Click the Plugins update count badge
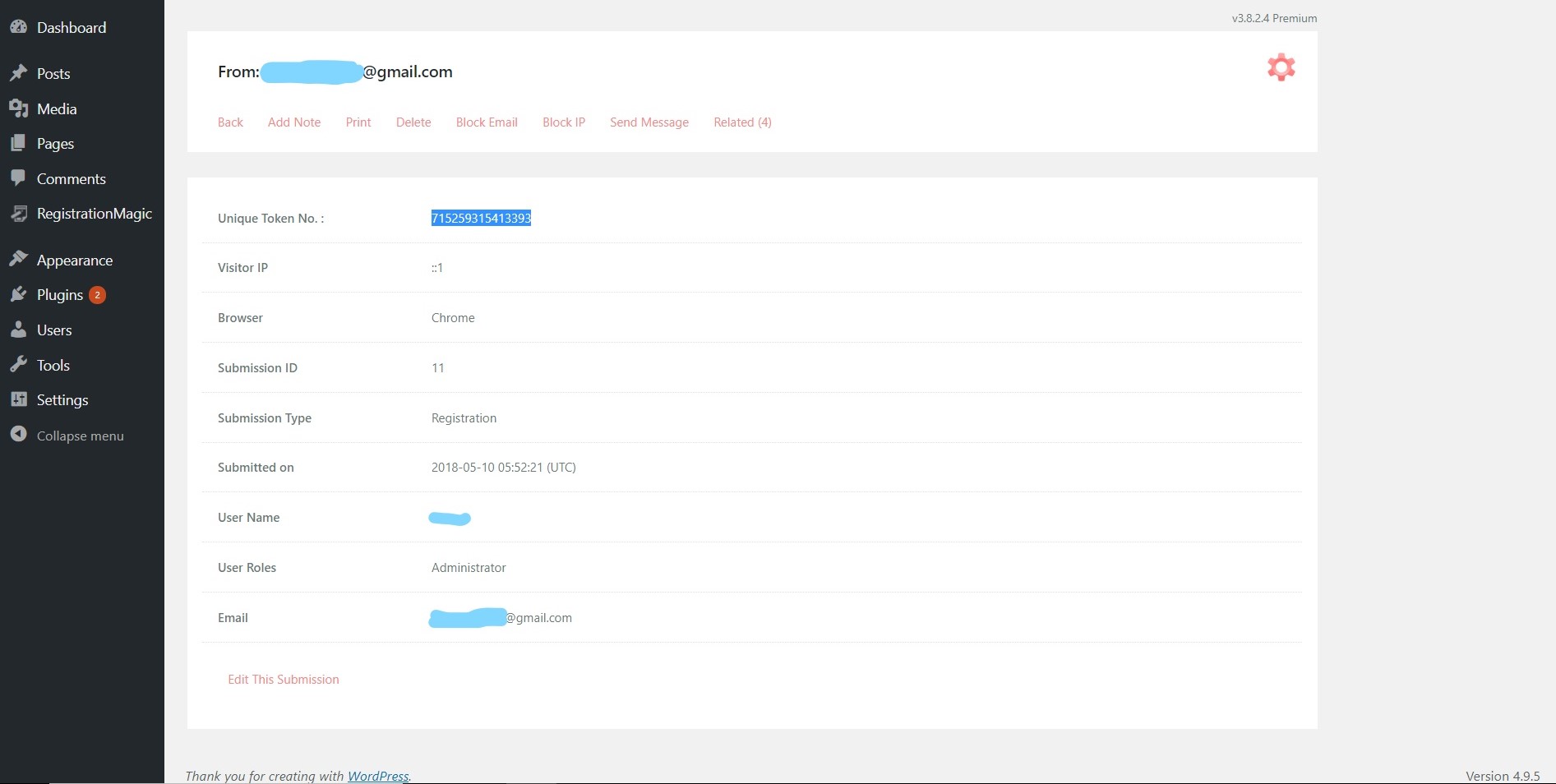 (x=97, y=295)
